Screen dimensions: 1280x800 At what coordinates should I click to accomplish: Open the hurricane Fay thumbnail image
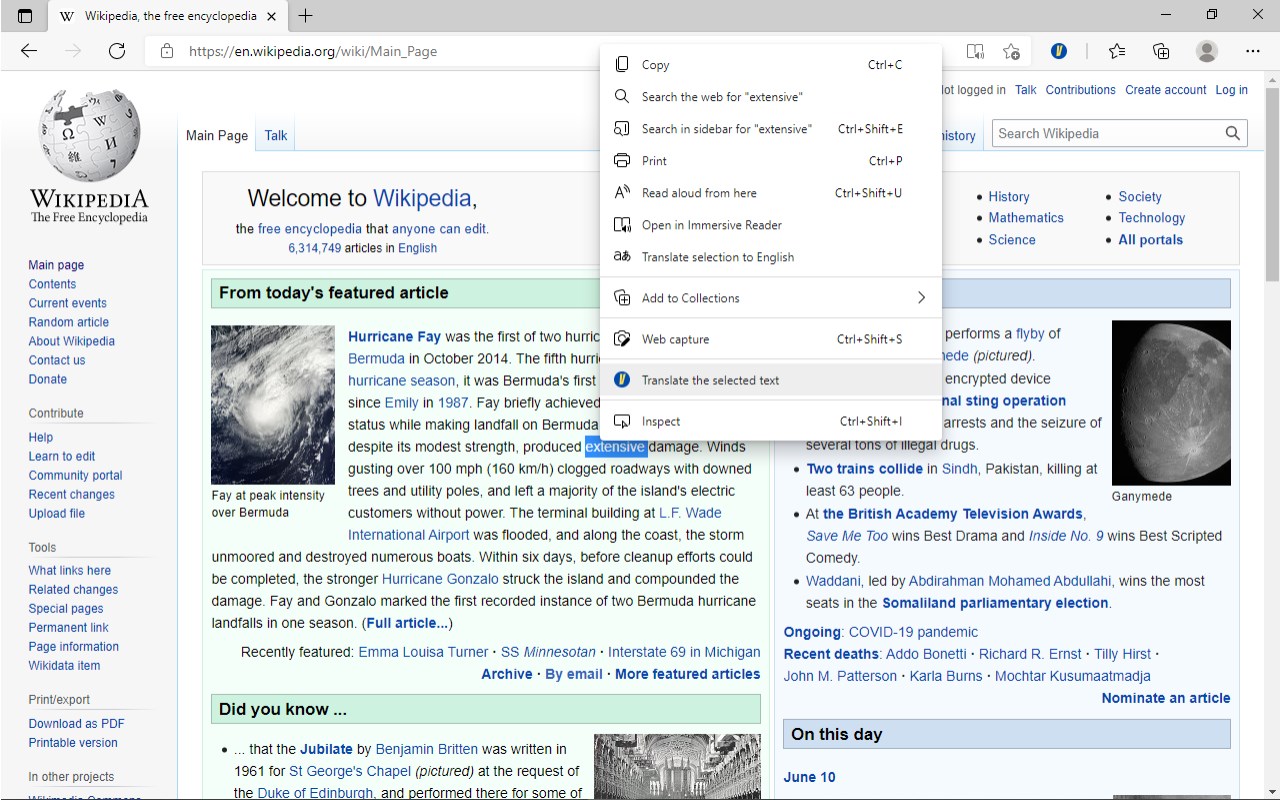273,405
